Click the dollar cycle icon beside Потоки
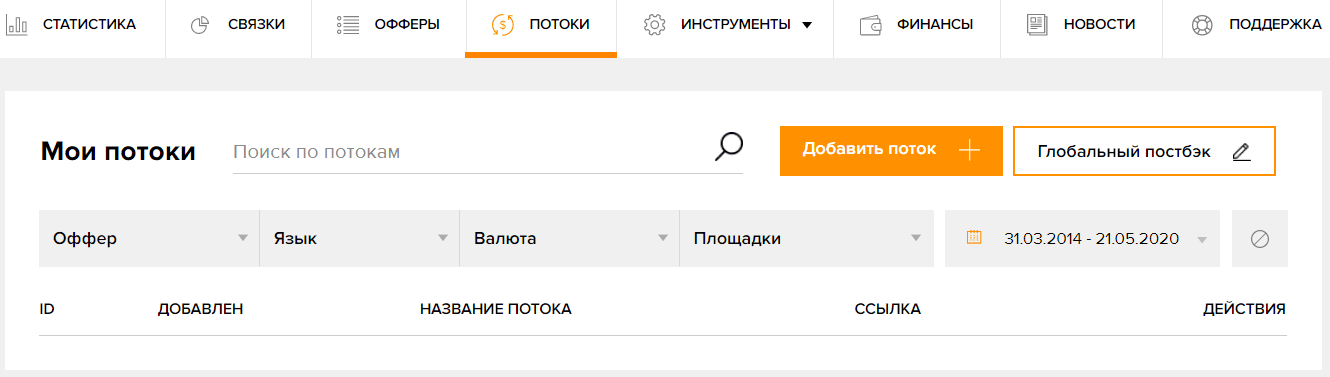Image resolution: width=1330 pixels, height=377 pixels. point(503,25)
